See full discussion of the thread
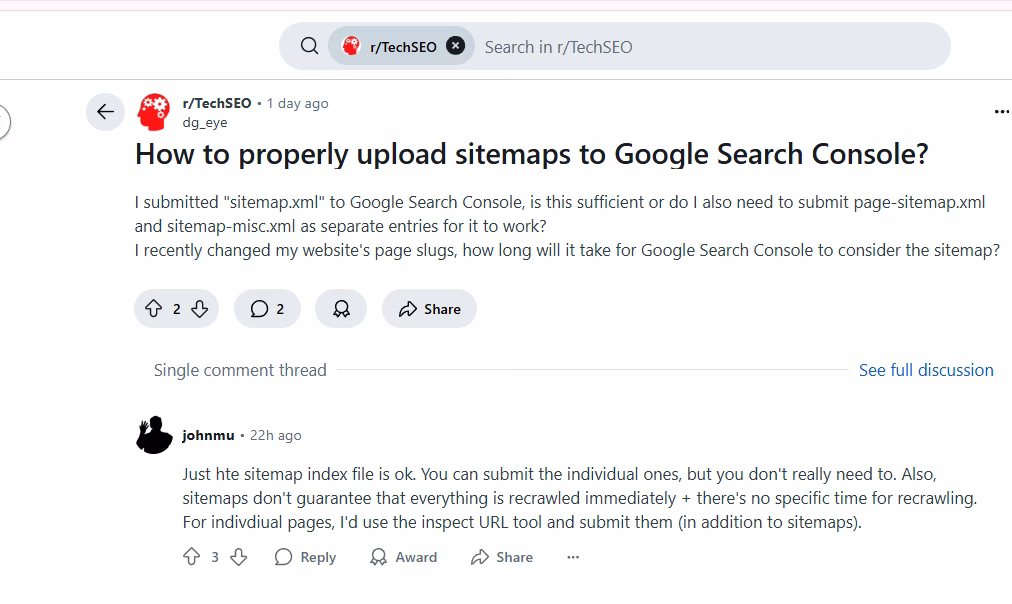 926,370
